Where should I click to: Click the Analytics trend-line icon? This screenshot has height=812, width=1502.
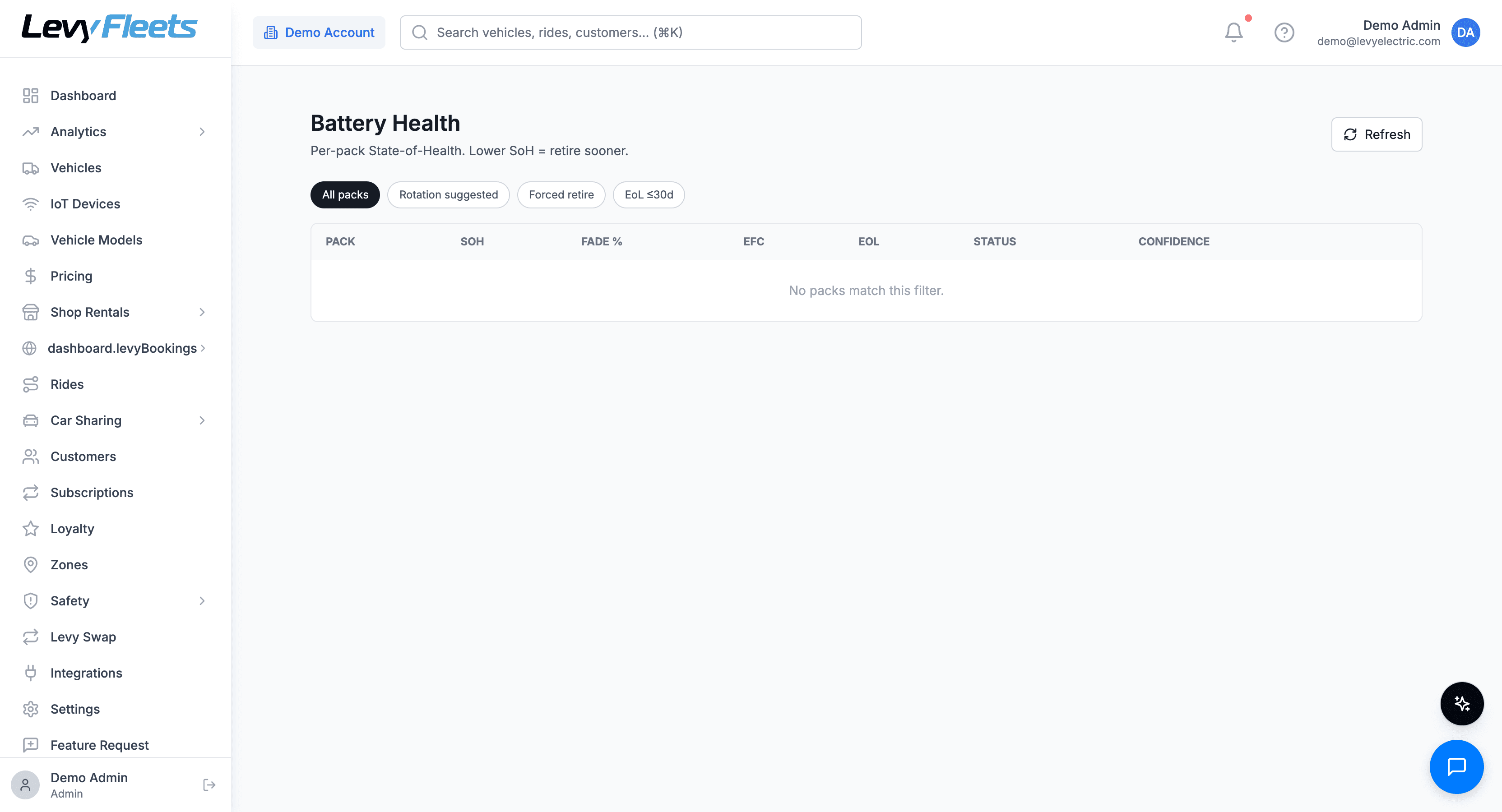click(30, 132)
